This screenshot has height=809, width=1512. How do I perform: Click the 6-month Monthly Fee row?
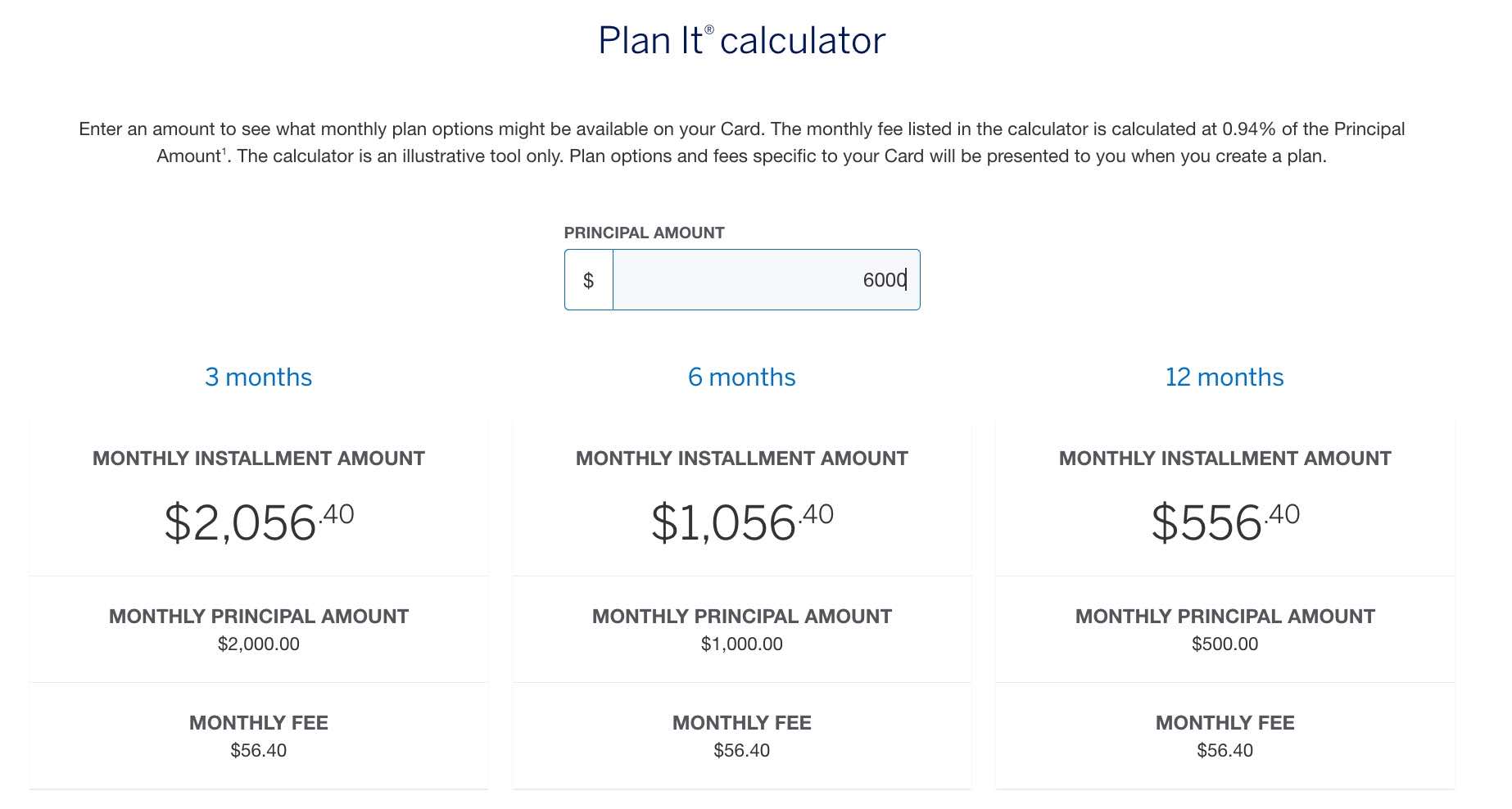point(742,735)
